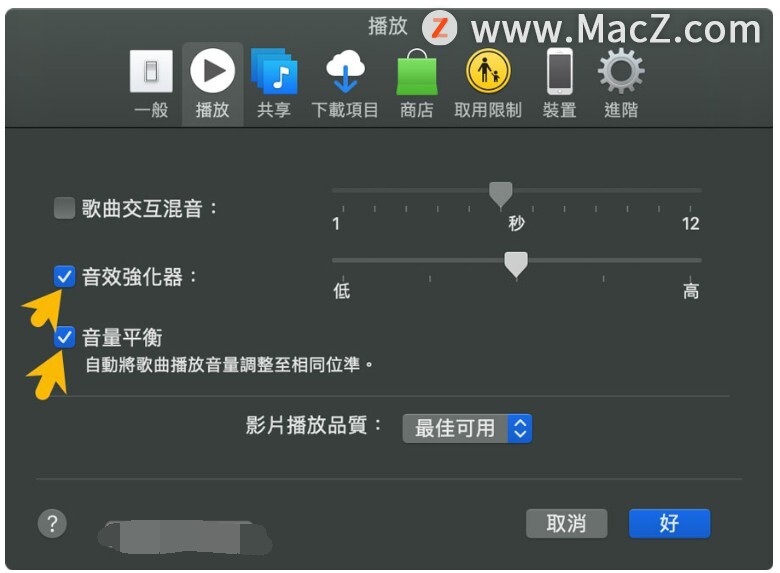Click the 音量平衡 label text
Viewport: 780px width, 573px height.
122,337
